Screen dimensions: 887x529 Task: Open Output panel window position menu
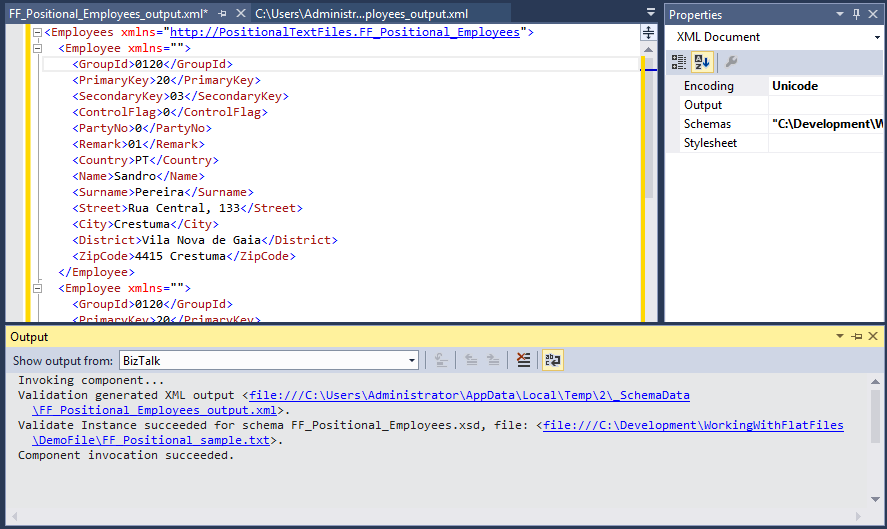click(839, 336)
